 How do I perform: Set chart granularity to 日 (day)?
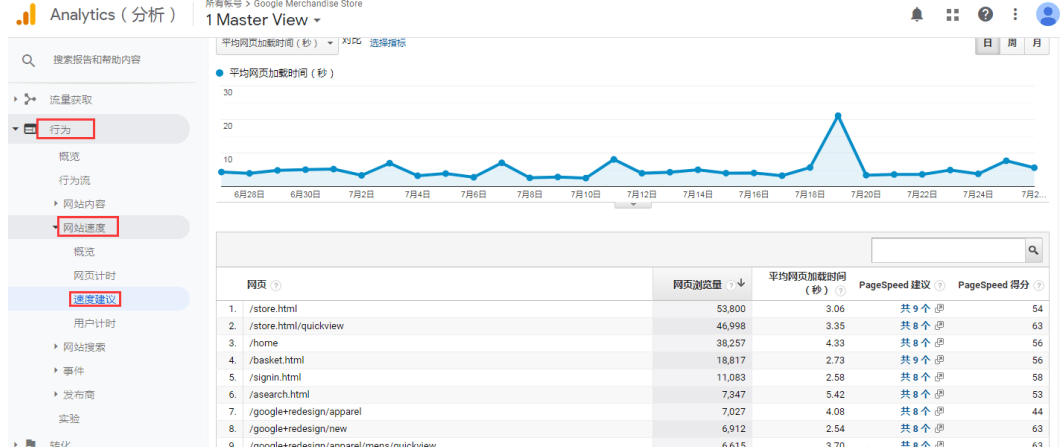988,43
